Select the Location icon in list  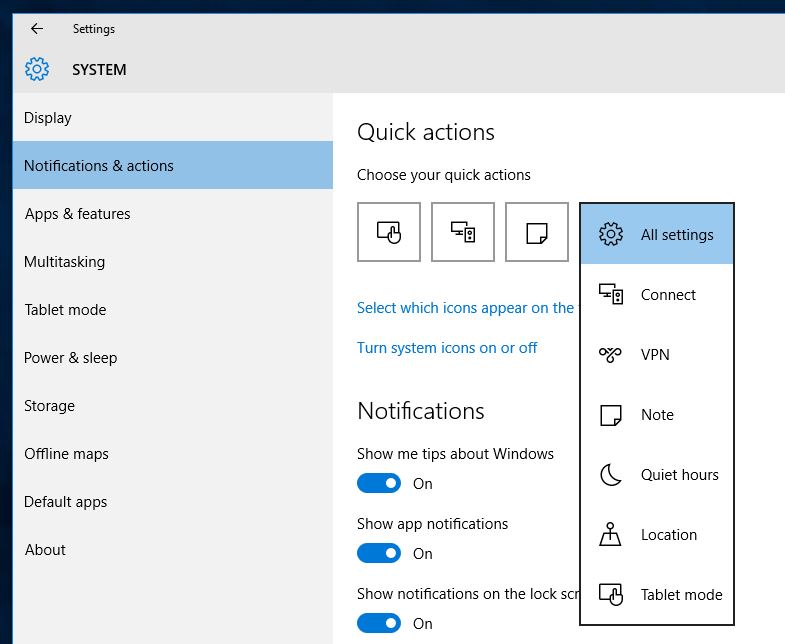[x=610, y=534]
